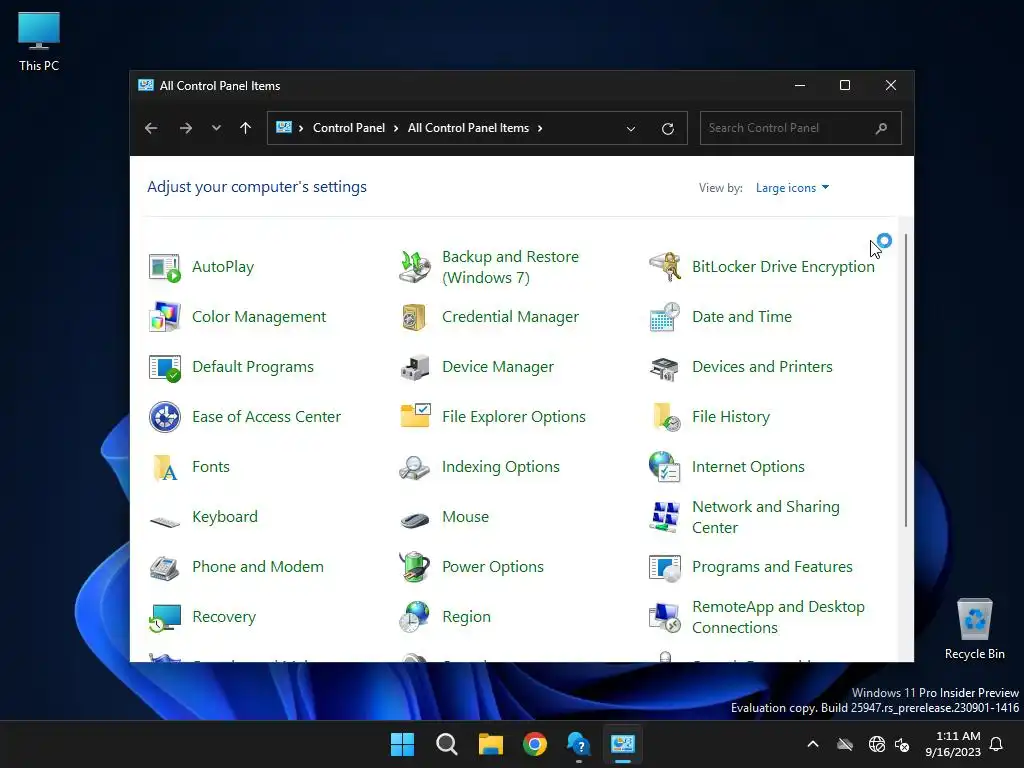The height and width of the screenshot is (768, 1024).
Task: Expand chevron after All Control Panel Items
Action: (540, 128)
